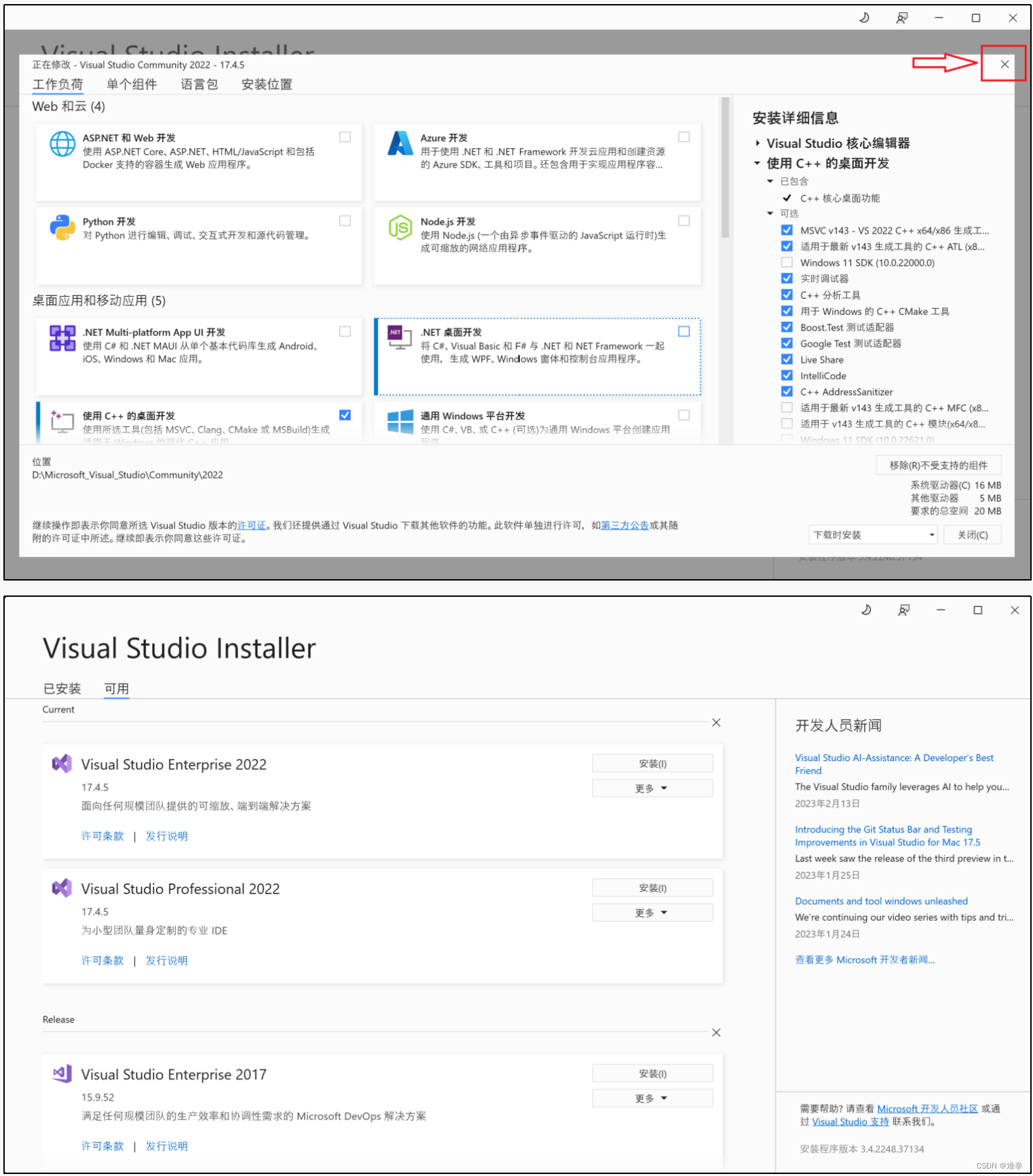1033x1176 pixels.
Task: Open 更多 dropdown for Enterprise 2022
Action: pos(652,788)
